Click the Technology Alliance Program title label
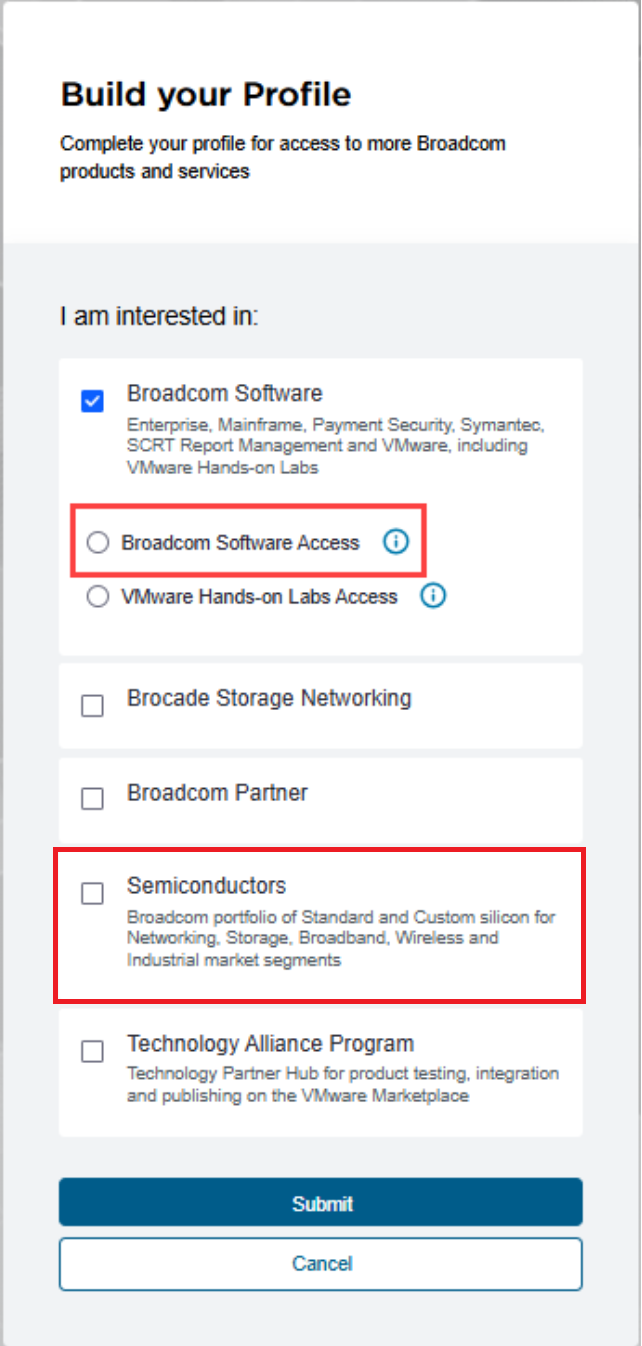Viewport: 642px width, 1346px height. pyautogui.click(x=270, y=1044)
